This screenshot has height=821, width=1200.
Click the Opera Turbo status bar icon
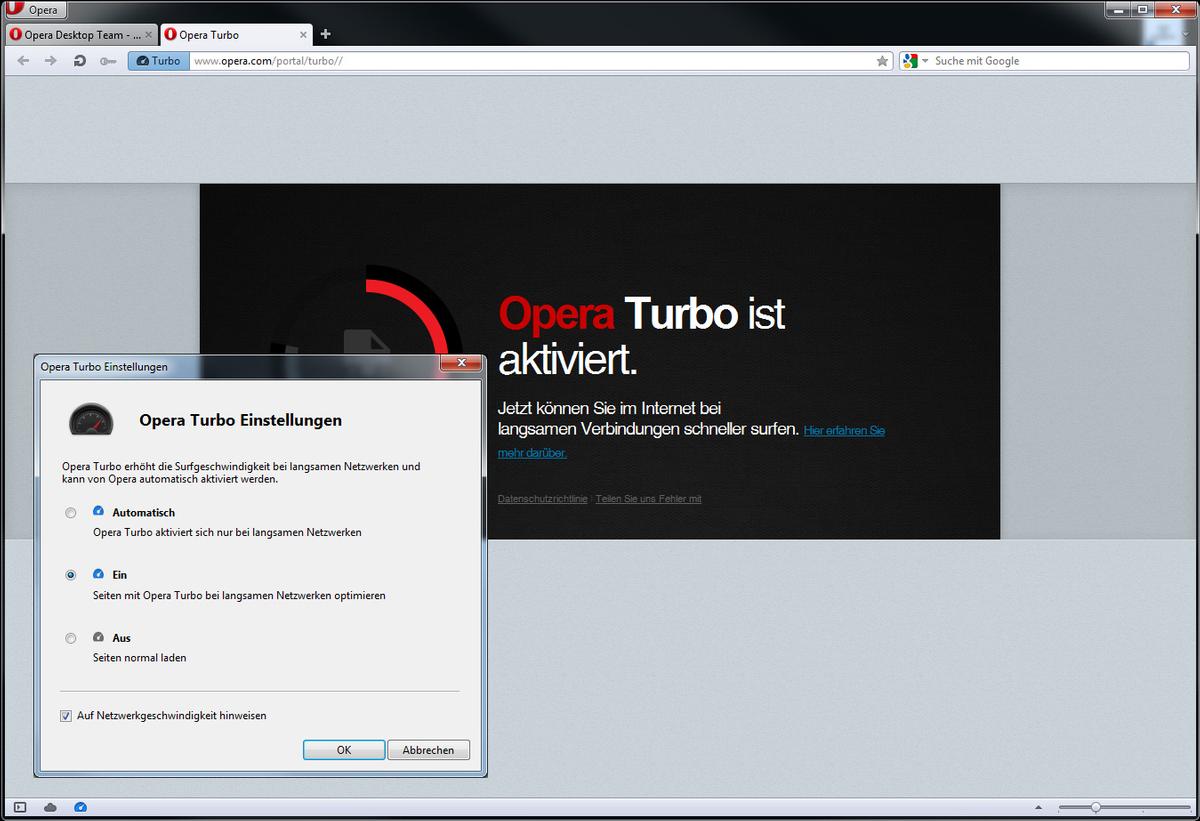(81, 807)
